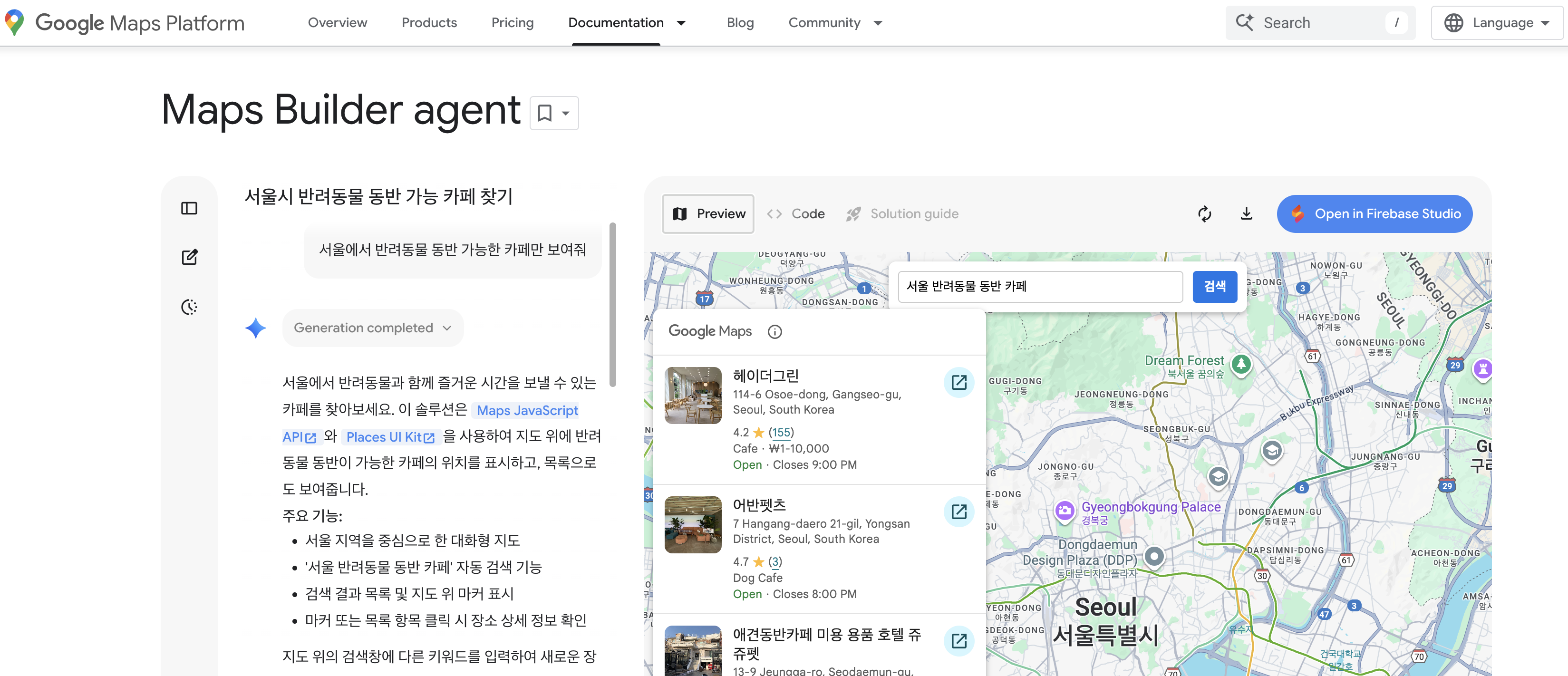1568x676 pixels.
Task: Open the history clock icon
Action: [189, 307]
